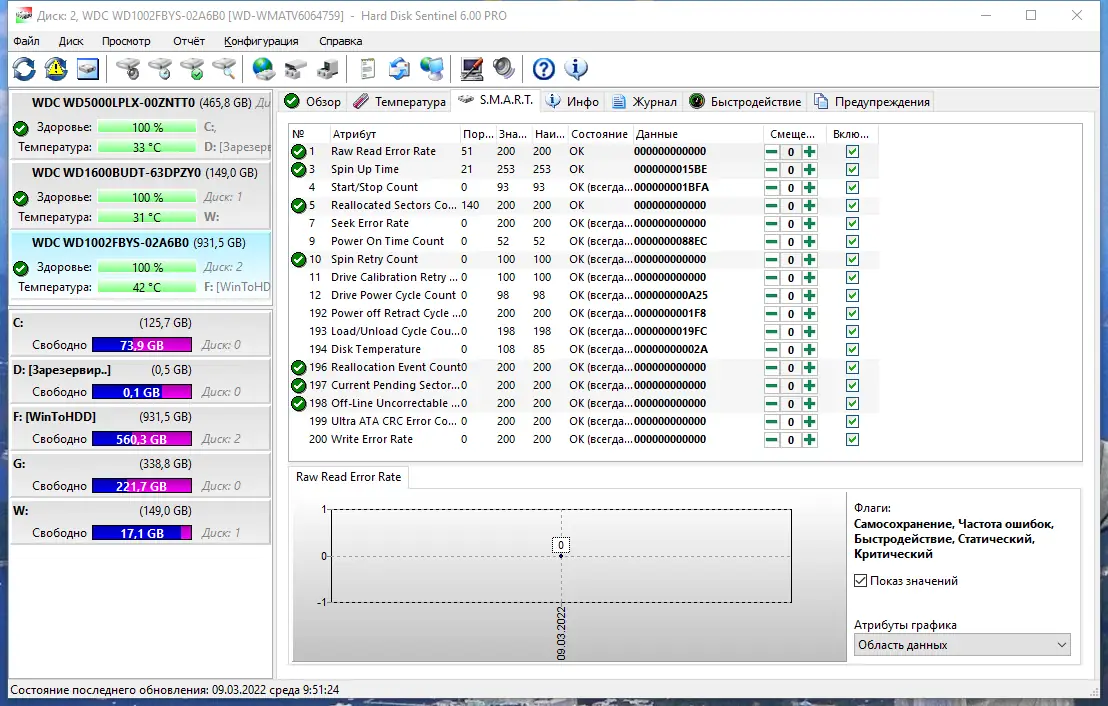Viewport: 1108px width, 706px height.
Task: Open the Файл menu
Action: (x=26, y=41)
